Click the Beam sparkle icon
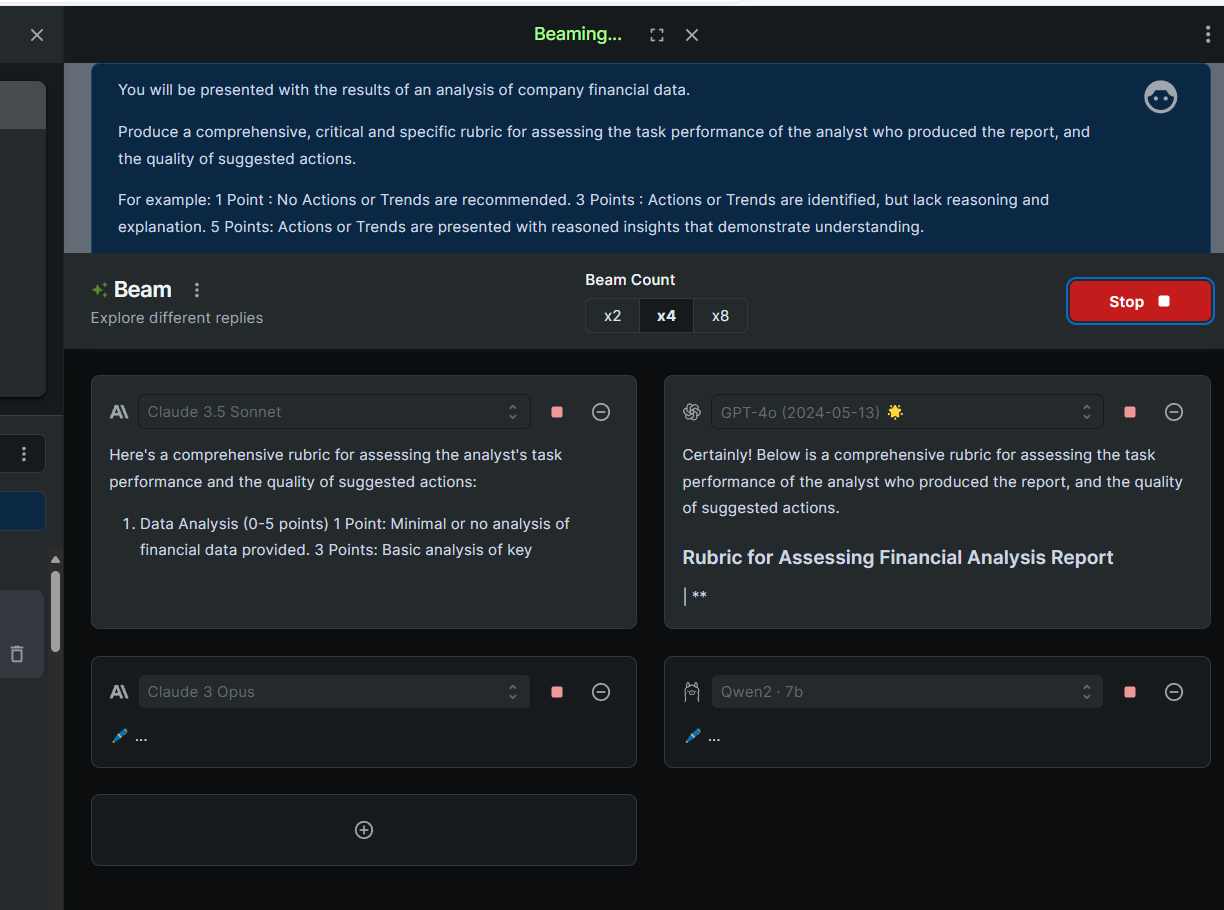 tap(98, 289)
